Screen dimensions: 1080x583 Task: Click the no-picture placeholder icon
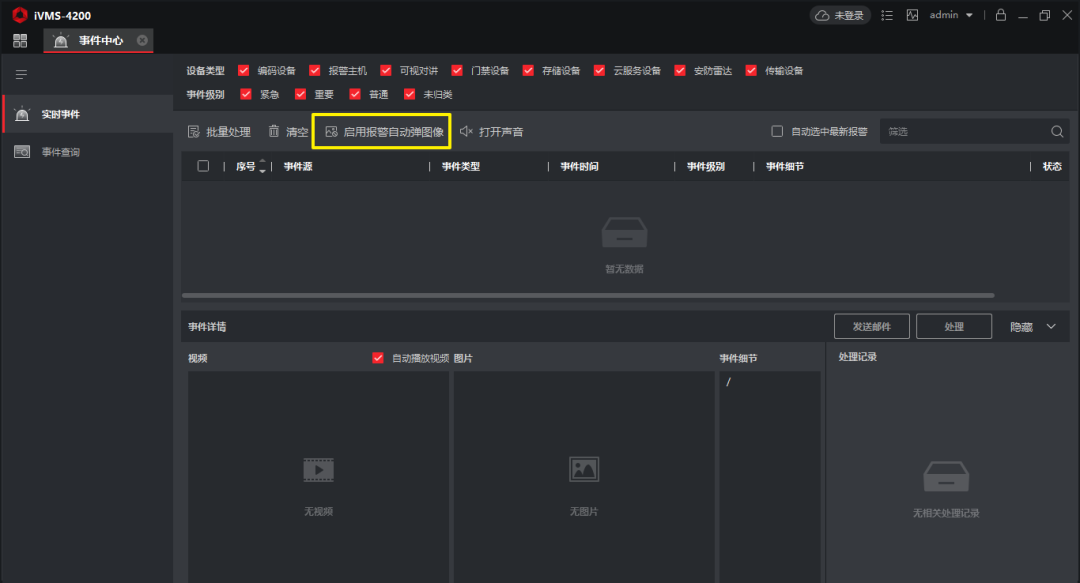(584, 469)
